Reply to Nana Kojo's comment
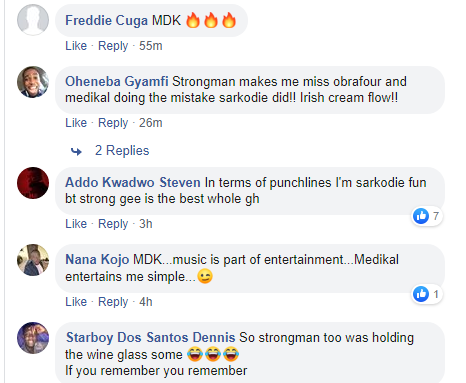Image resolution: width=466 pixels, height=383 pixels. tap(113, 302)
